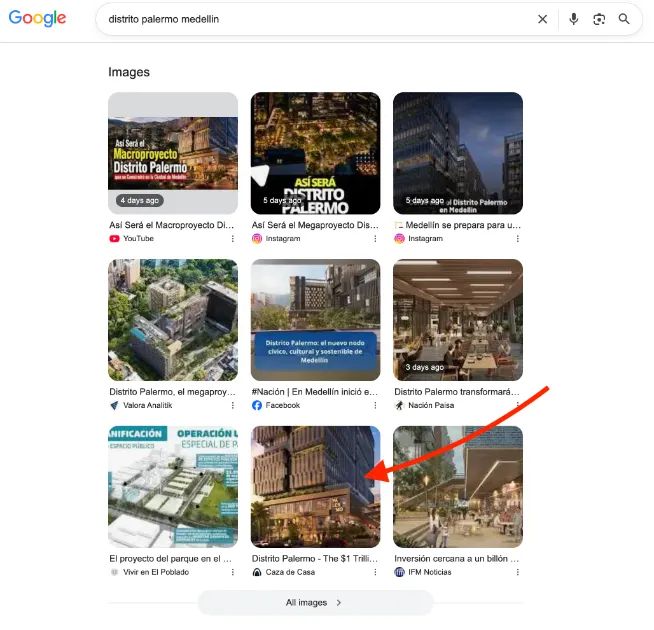Click the Instagram icon under 'Así Será el Megaproyecto'
This screenshot has width=654, height=630.
coord(257,239)
